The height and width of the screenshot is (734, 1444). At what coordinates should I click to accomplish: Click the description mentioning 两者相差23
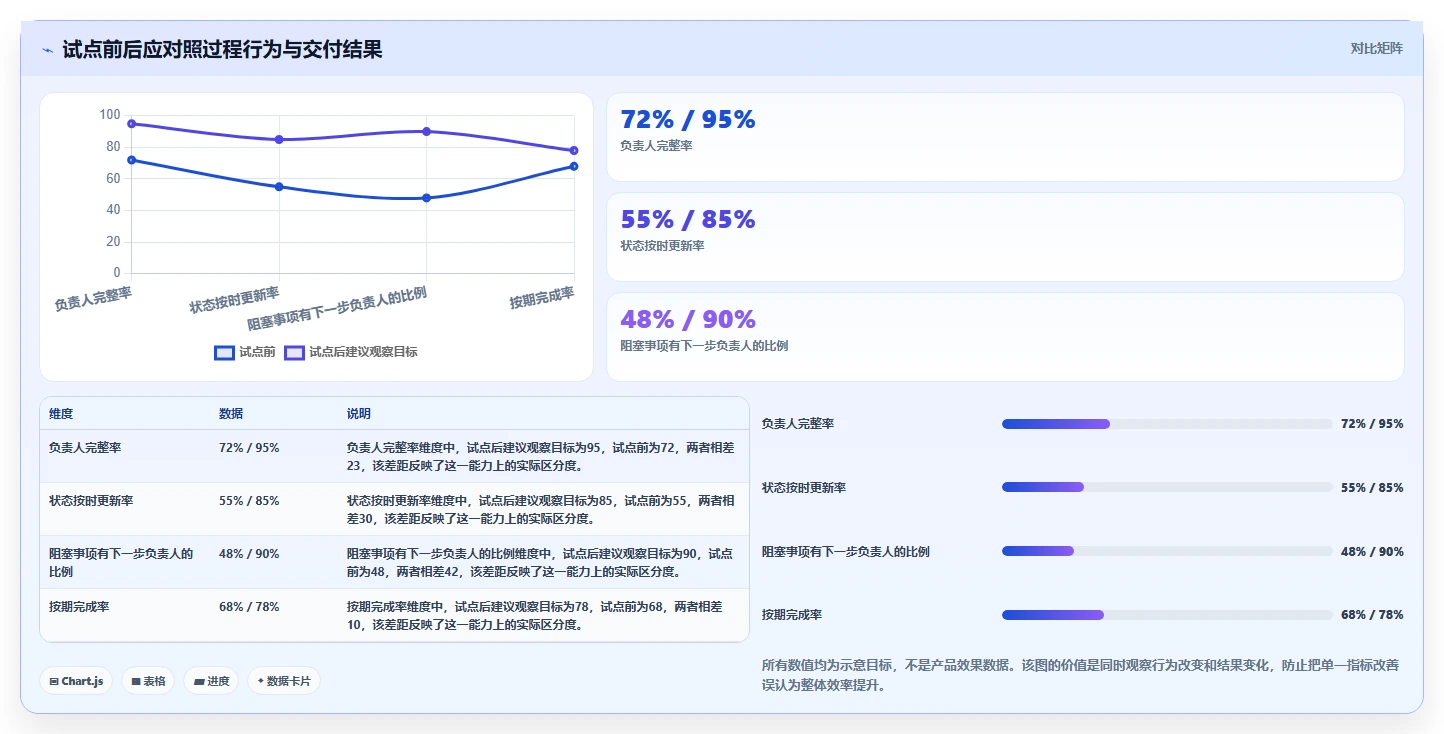pos(541,457)
